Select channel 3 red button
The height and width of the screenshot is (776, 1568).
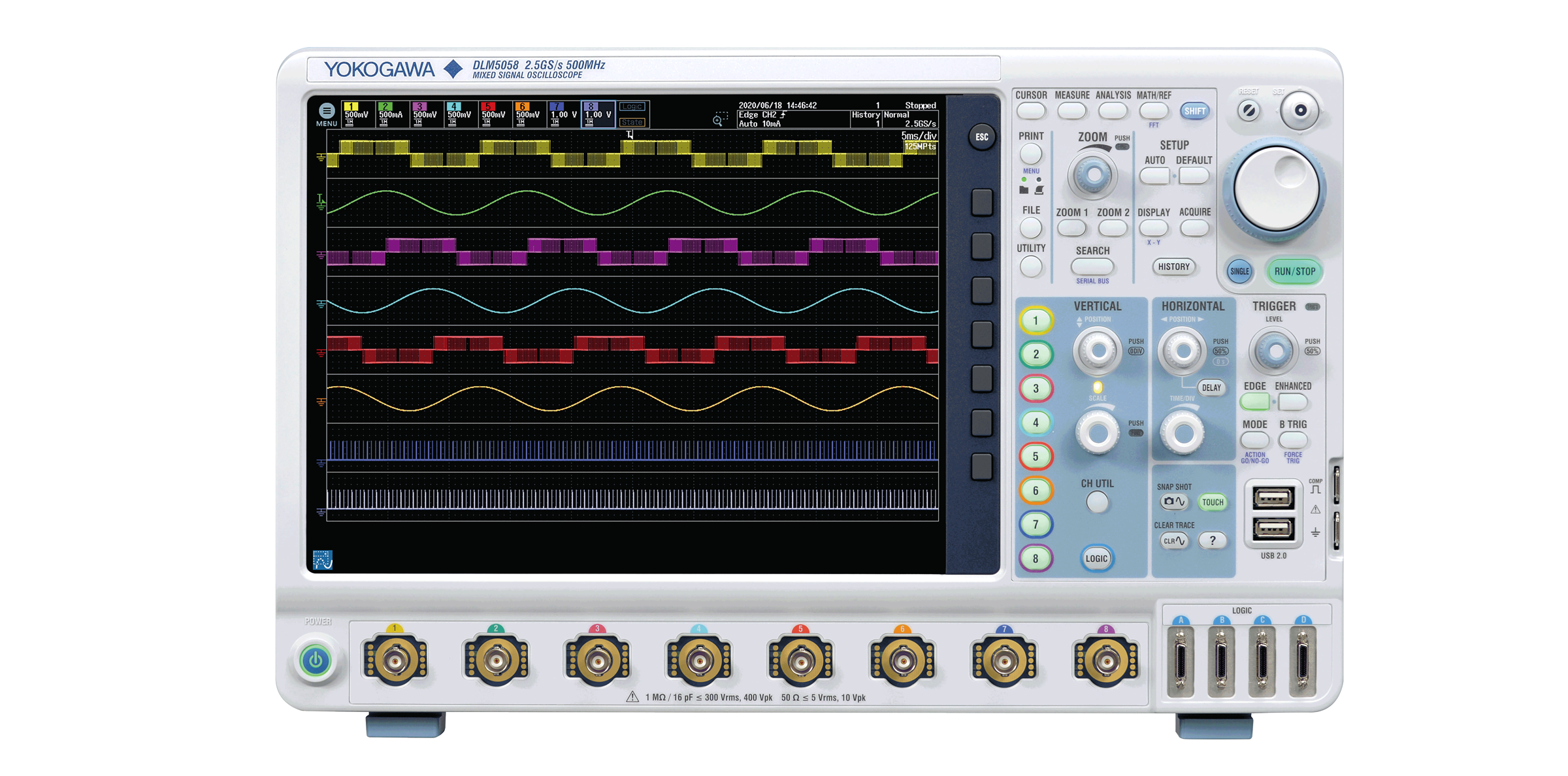1036,389
